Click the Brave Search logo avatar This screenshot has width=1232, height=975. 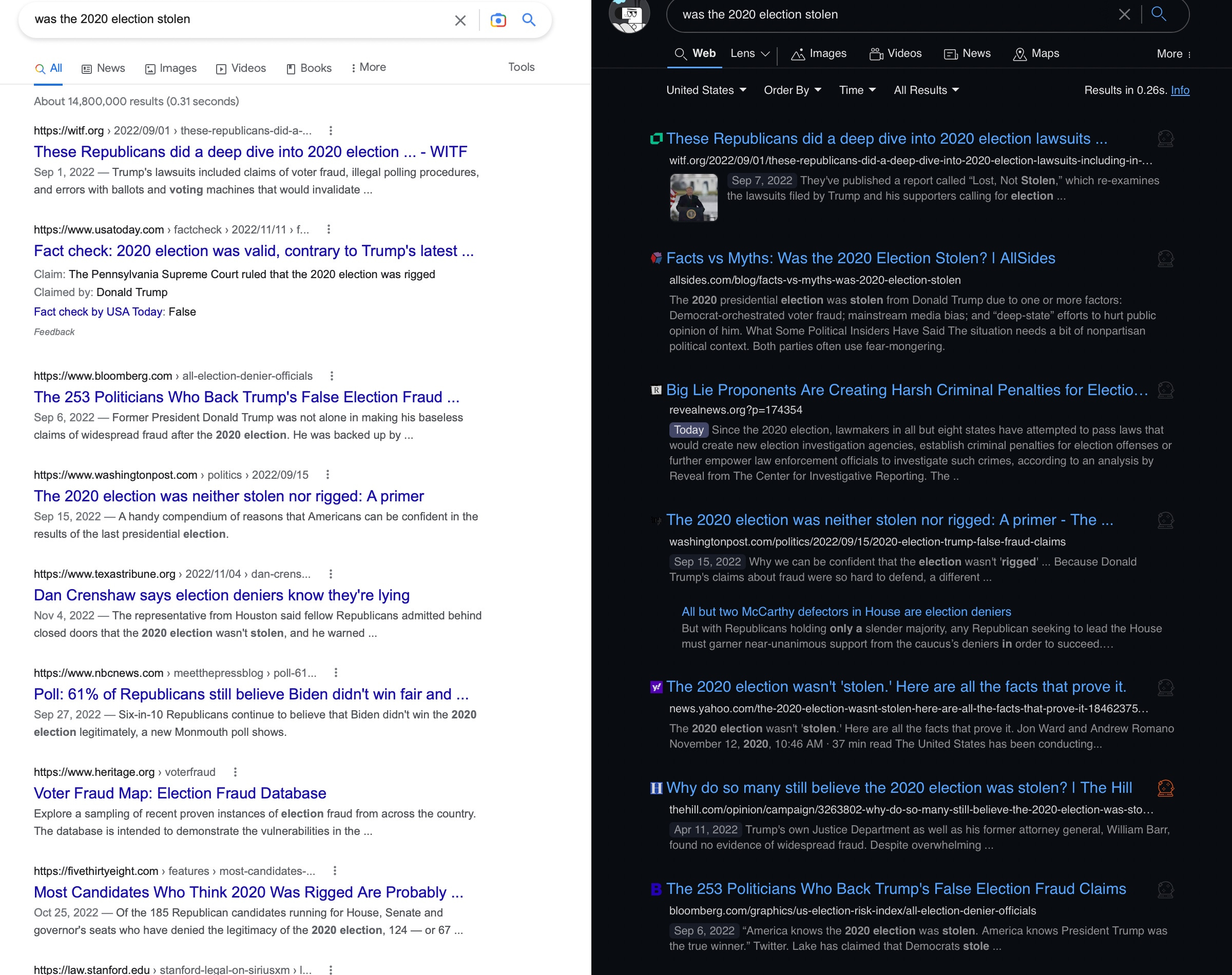(x=629, y=15)
